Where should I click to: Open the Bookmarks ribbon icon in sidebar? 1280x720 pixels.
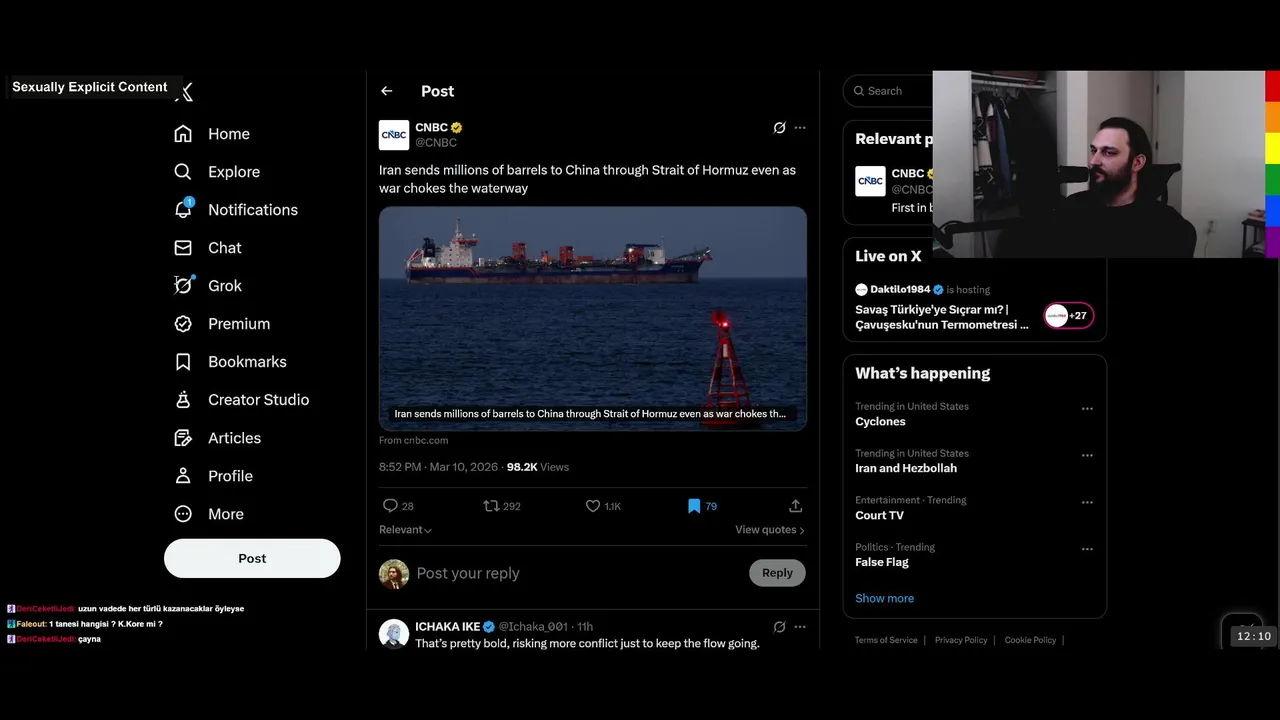183,362
